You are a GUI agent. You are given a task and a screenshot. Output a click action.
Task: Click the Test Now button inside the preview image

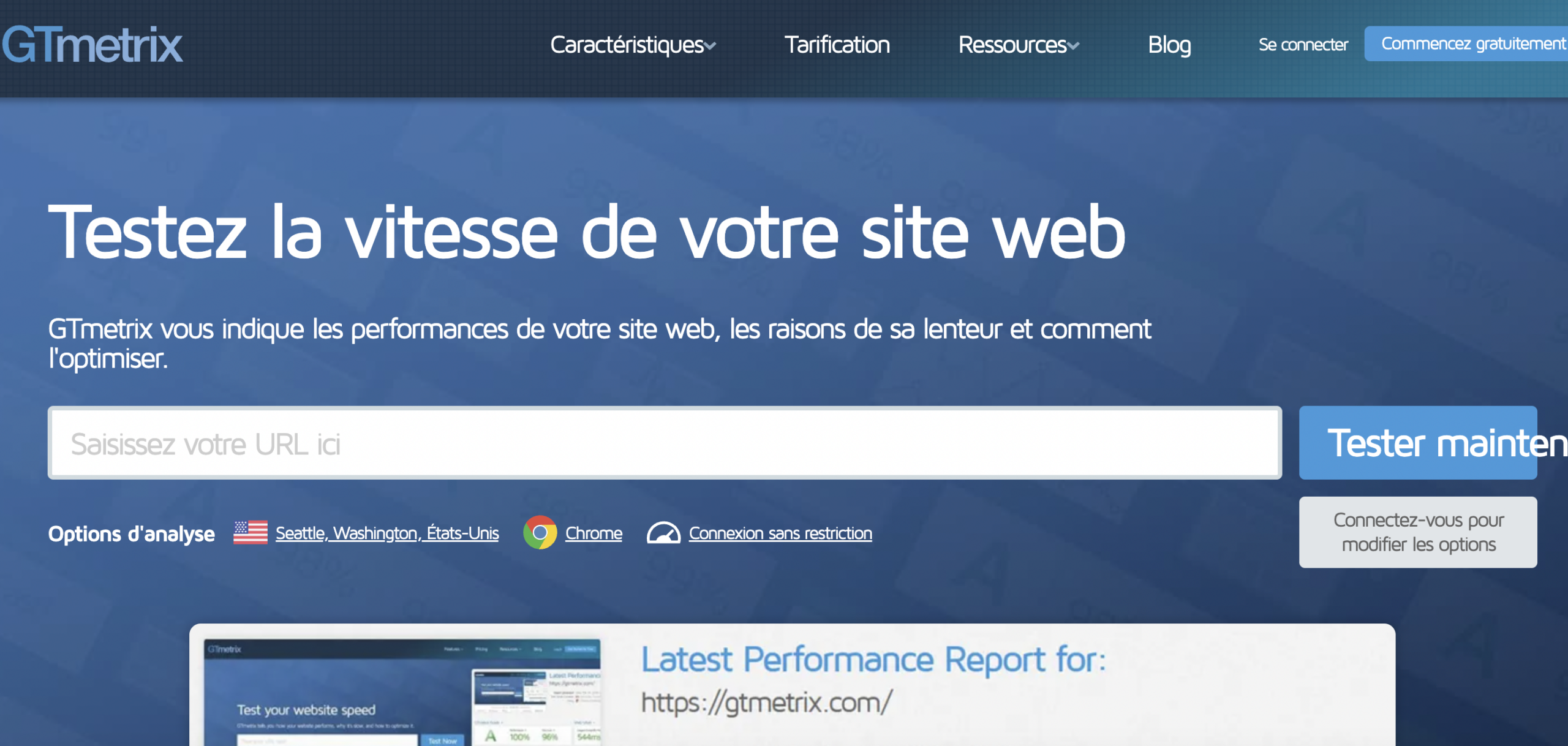[442, 740]
